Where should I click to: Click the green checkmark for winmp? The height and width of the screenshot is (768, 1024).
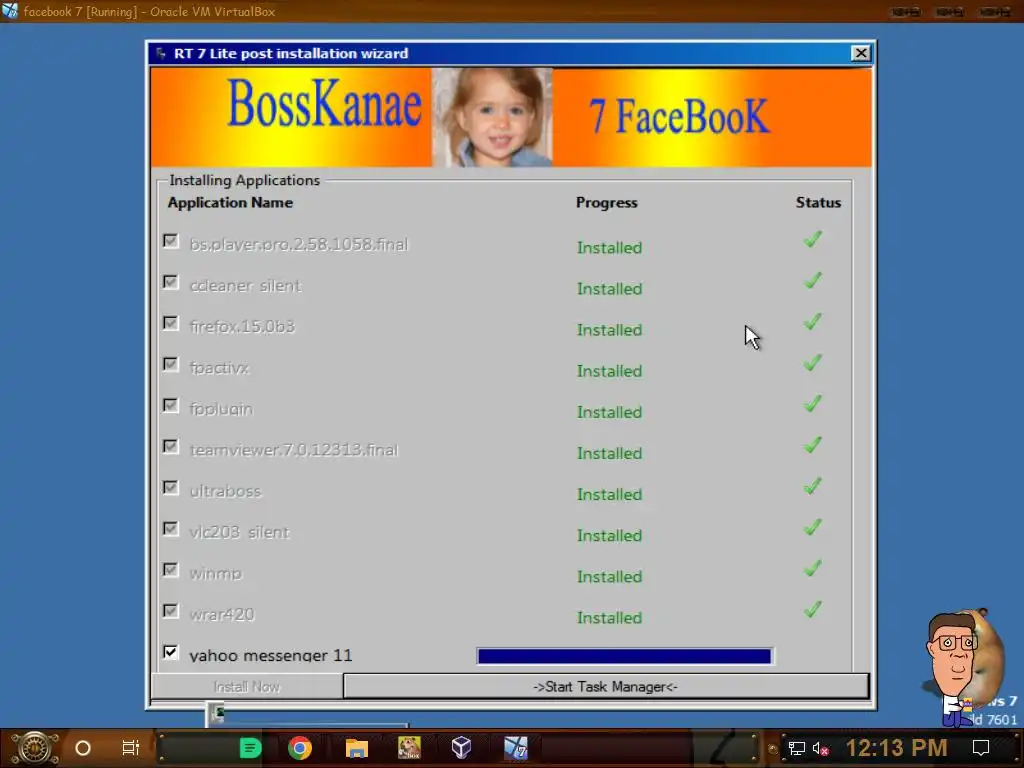point(812,569)
